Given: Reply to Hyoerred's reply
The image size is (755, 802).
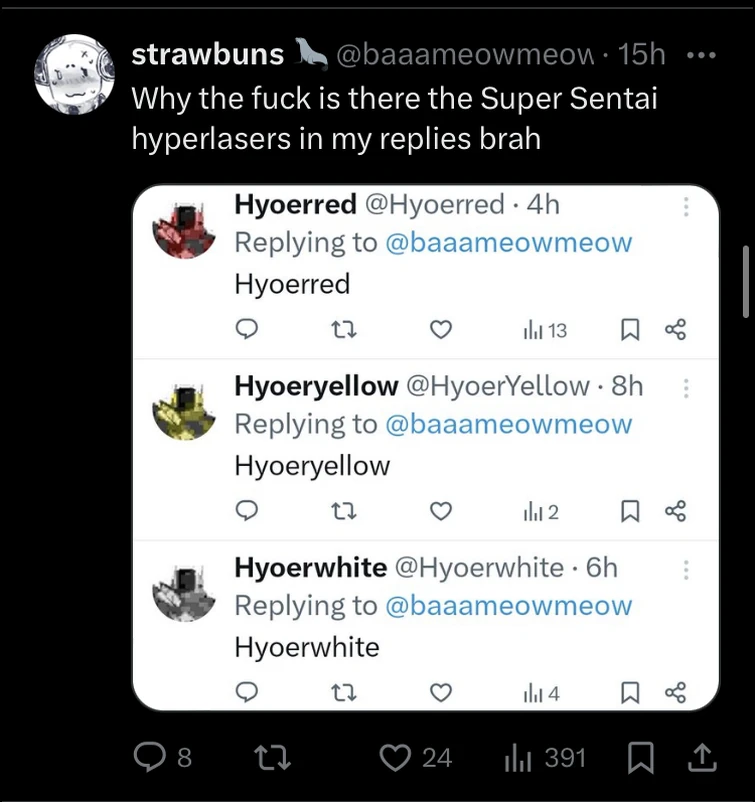Looking at the screenshot, I should 247,329.
